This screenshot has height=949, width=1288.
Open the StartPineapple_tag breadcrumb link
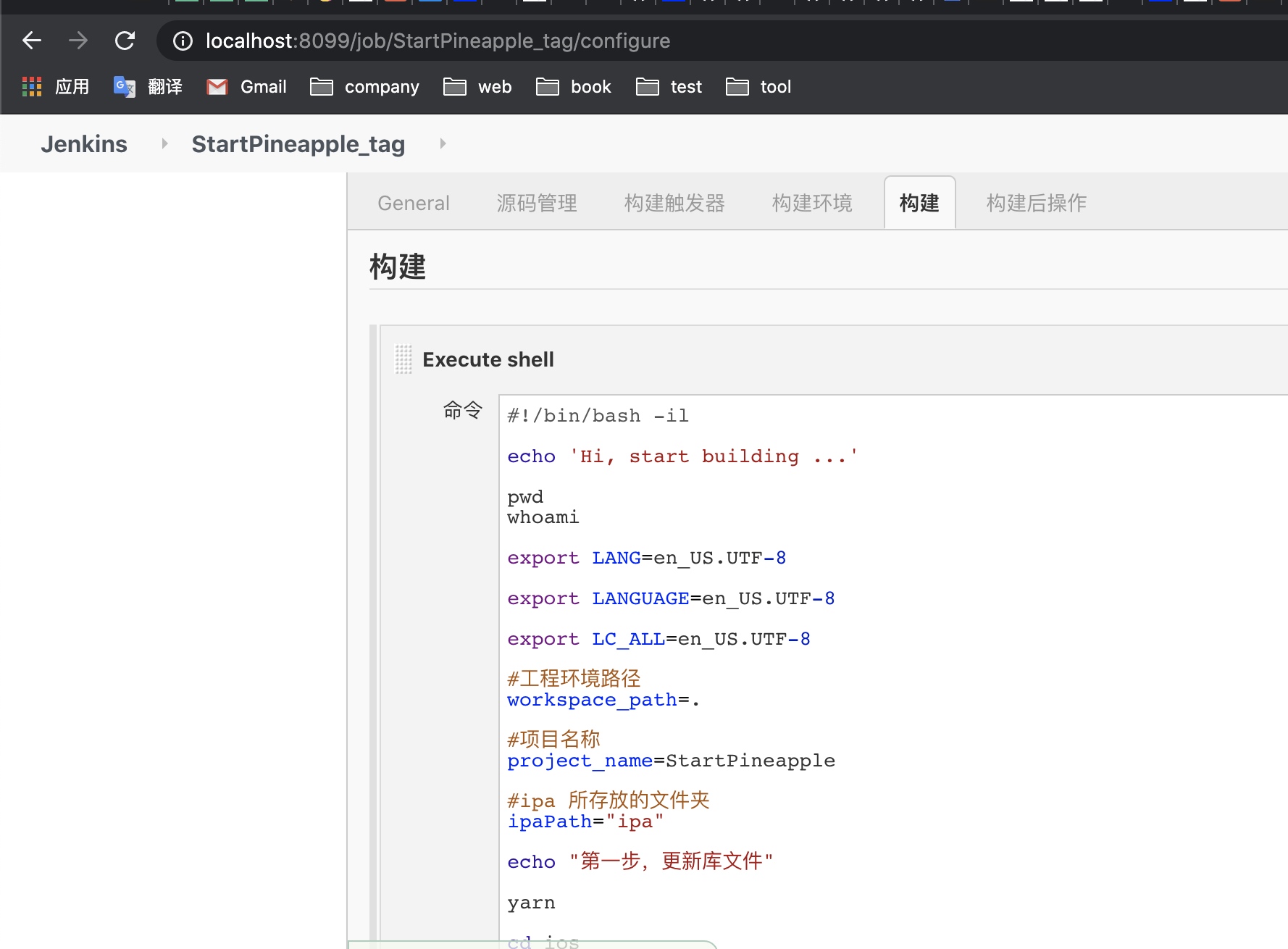[298, 144]
